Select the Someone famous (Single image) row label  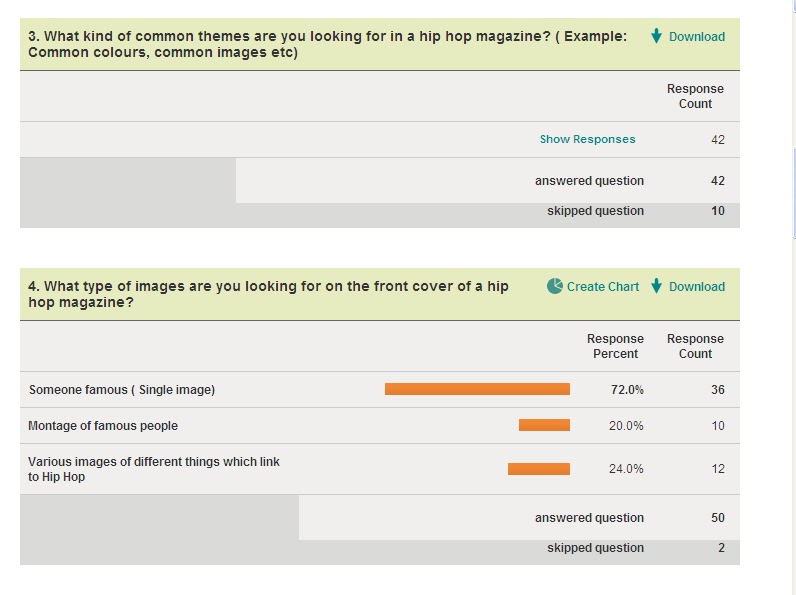pyautogui.click(x=122, y=389)
